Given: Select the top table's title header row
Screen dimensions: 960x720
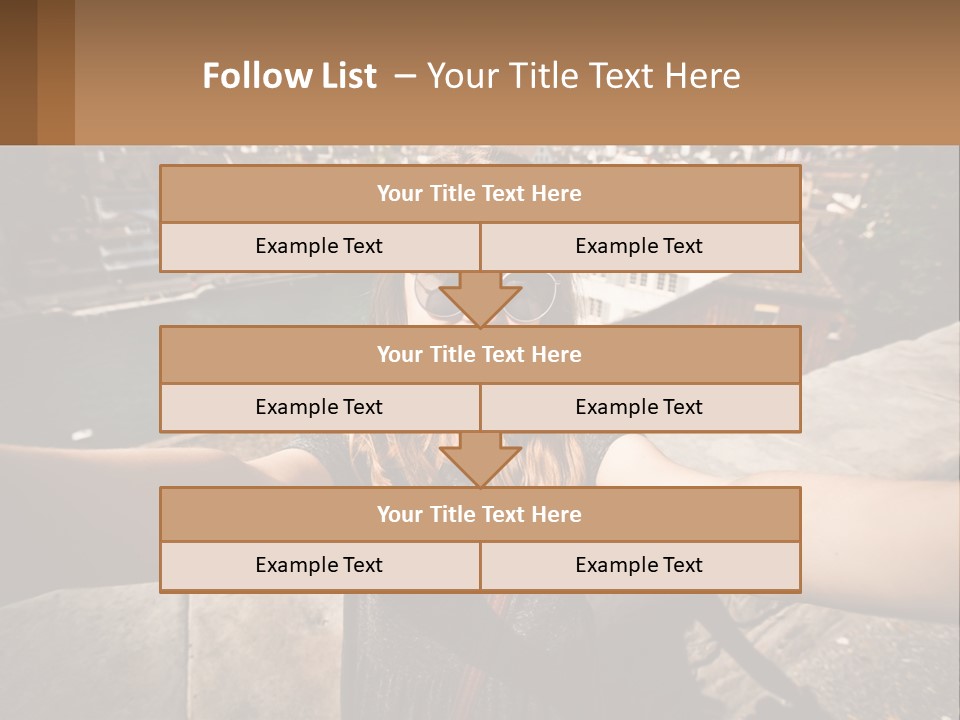Looking at the screenshot, I should tap(480, 194).
